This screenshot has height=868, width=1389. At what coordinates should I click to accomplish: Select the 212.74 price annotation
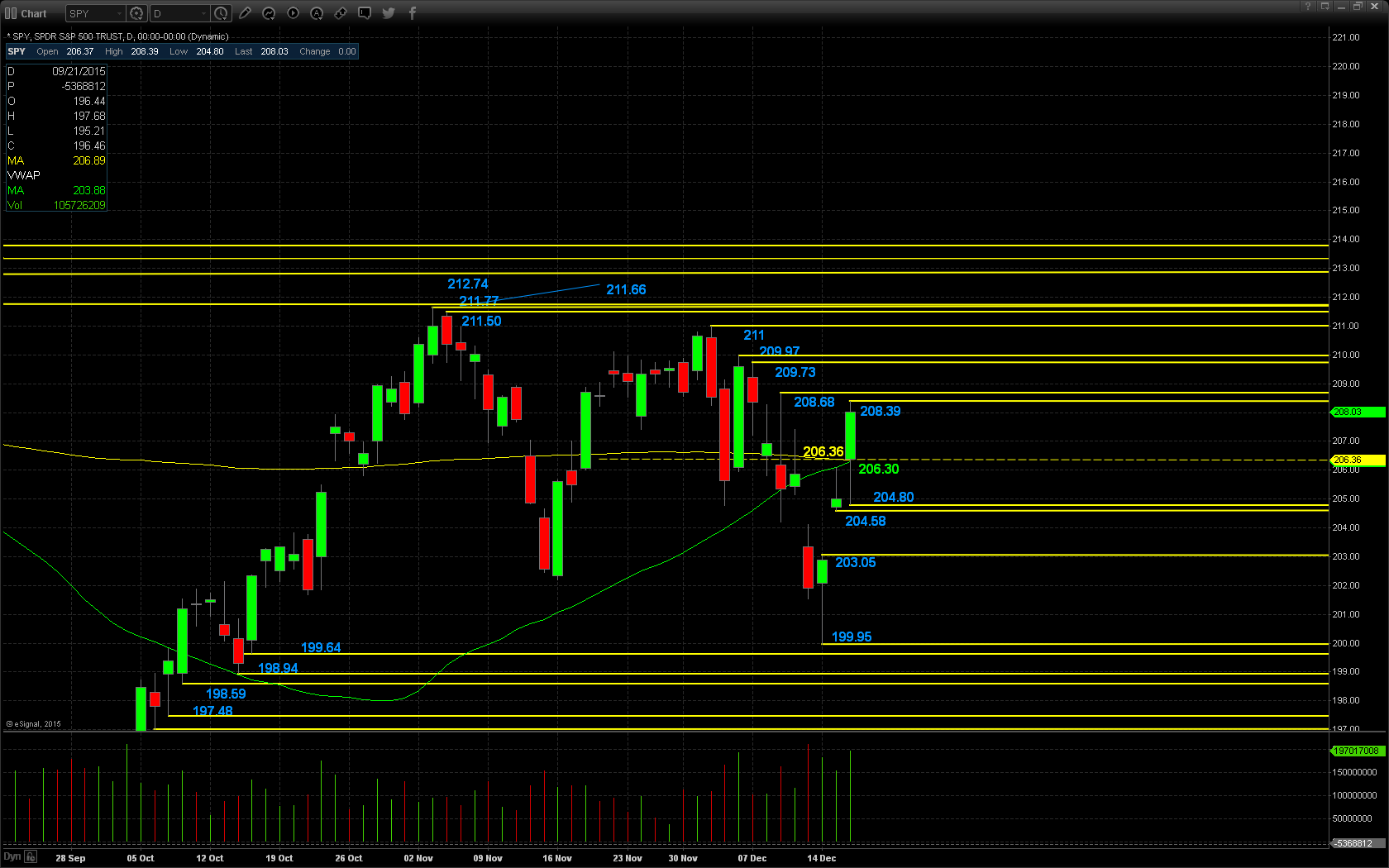tap(468, 284)
